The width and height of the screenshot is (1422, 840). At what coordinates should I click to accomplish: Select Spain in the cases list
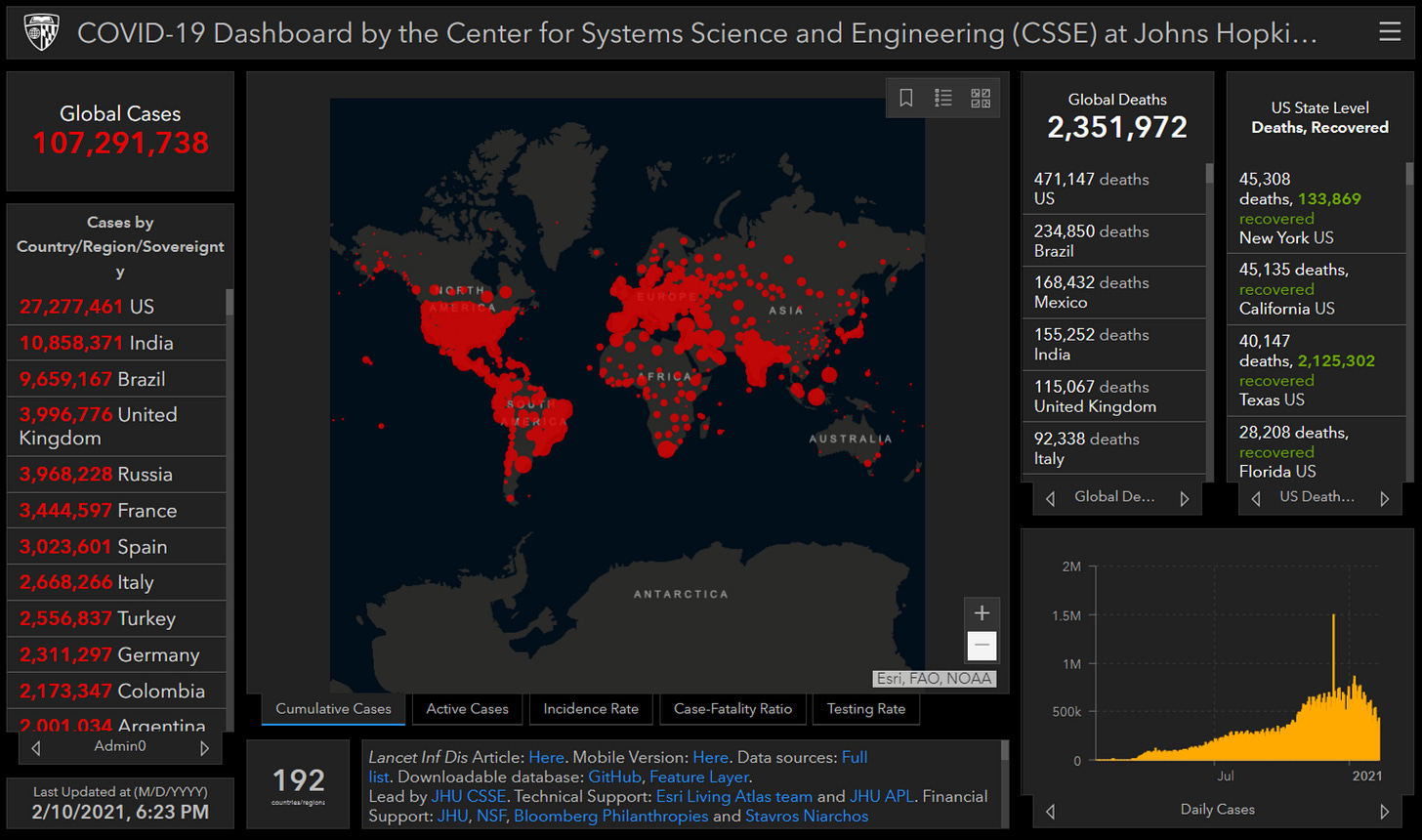coord(117,546)
